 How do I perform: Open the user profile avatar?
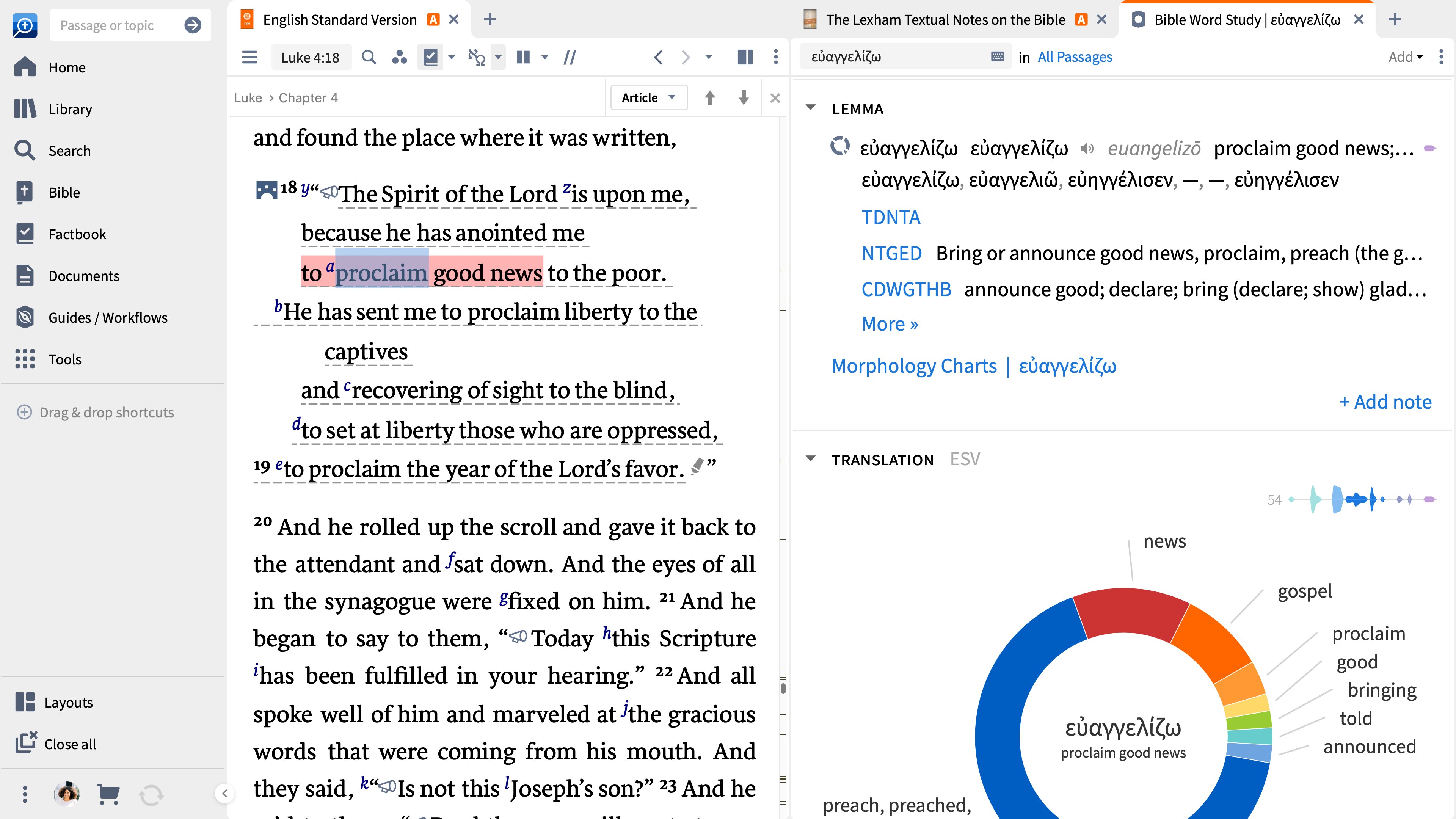[67, 794]
